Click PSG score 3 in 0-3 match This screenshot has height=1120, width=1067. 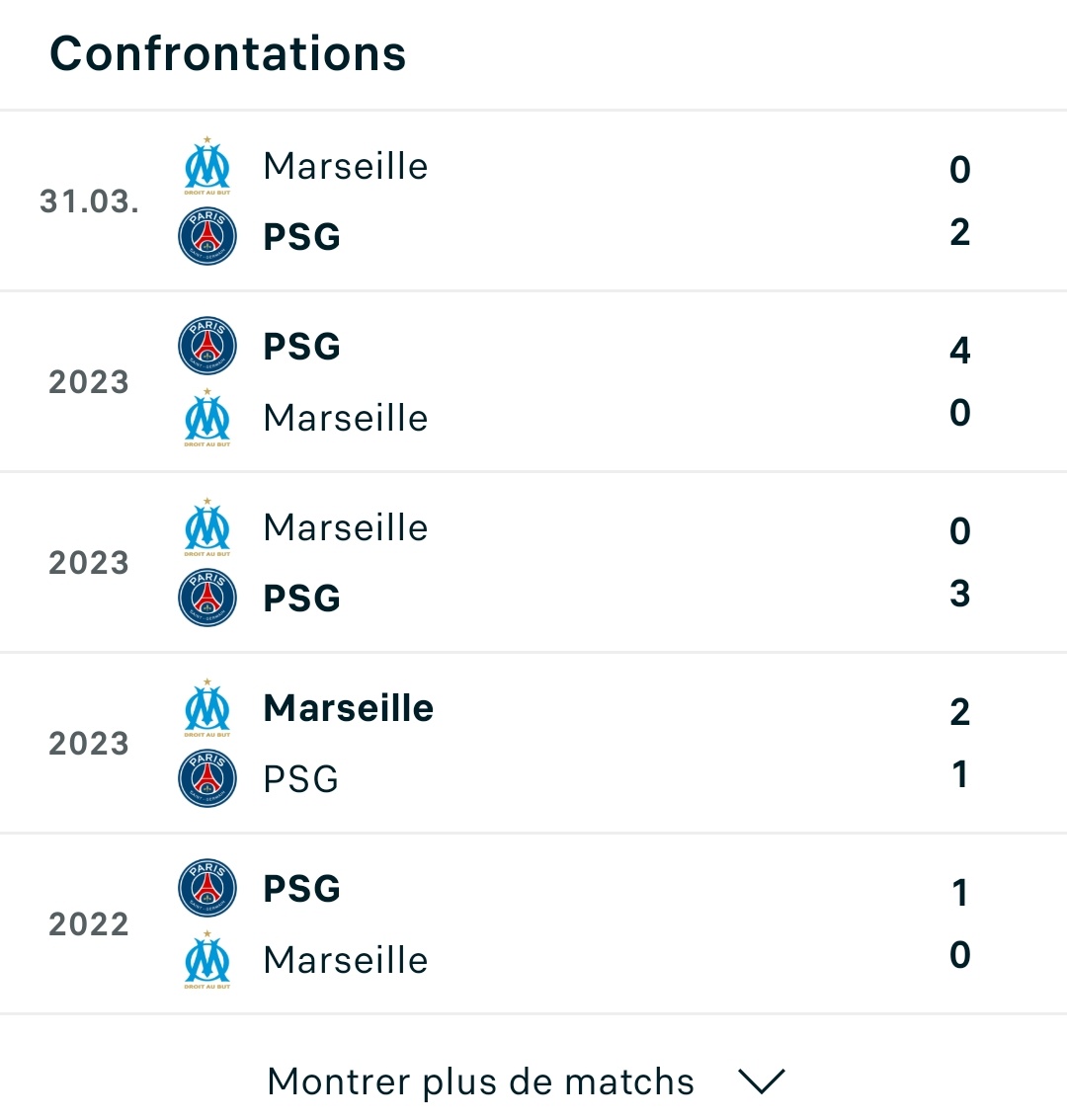959,594
